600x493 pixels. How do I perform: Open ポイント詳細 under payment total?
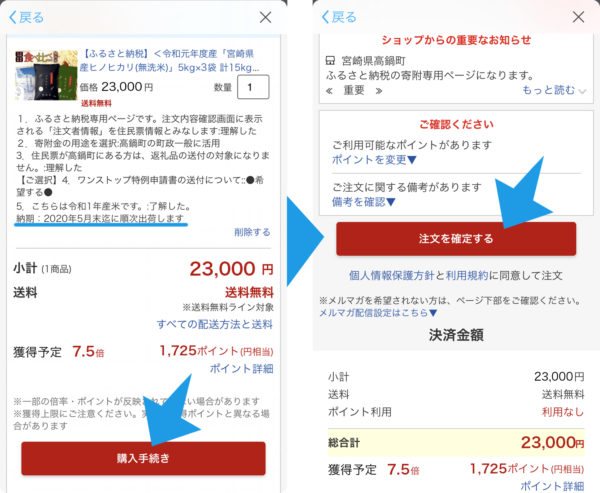(x=552, y=486)
